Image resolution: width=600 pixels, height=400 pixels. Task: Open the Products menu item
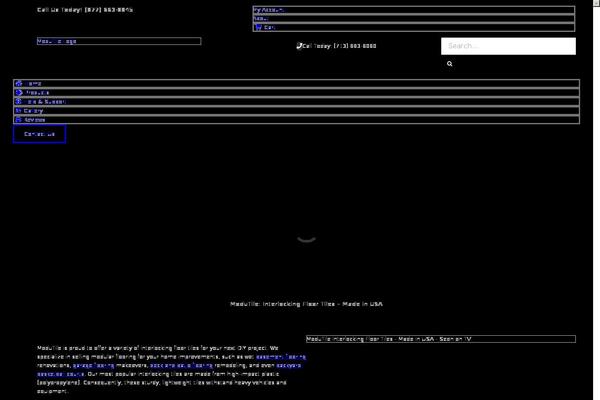[297, 93]
